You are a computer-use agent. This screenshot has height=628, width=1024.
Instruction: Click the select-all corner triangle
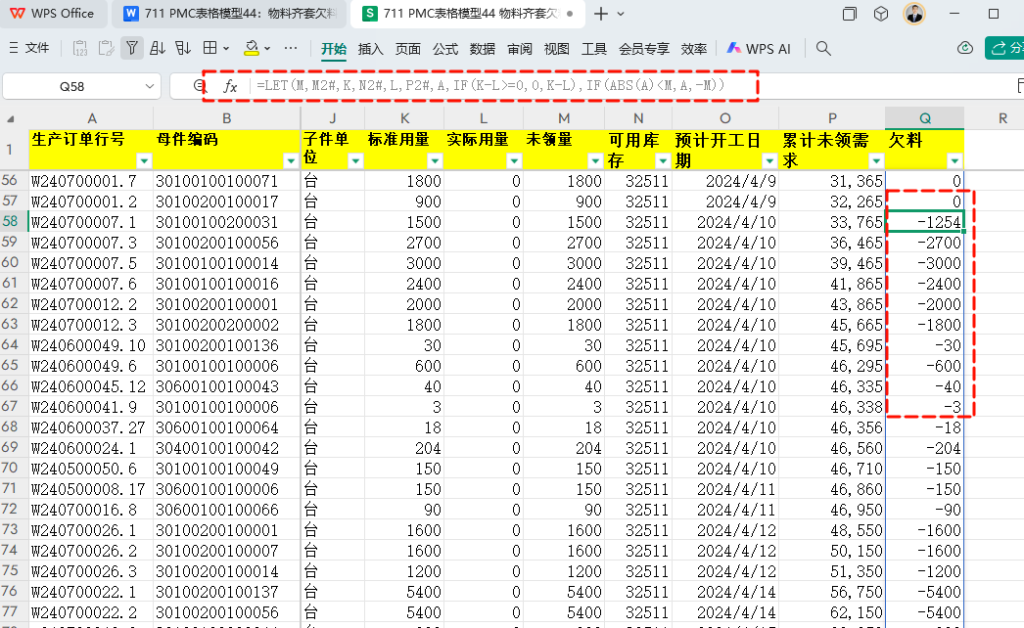click(10, 119)
